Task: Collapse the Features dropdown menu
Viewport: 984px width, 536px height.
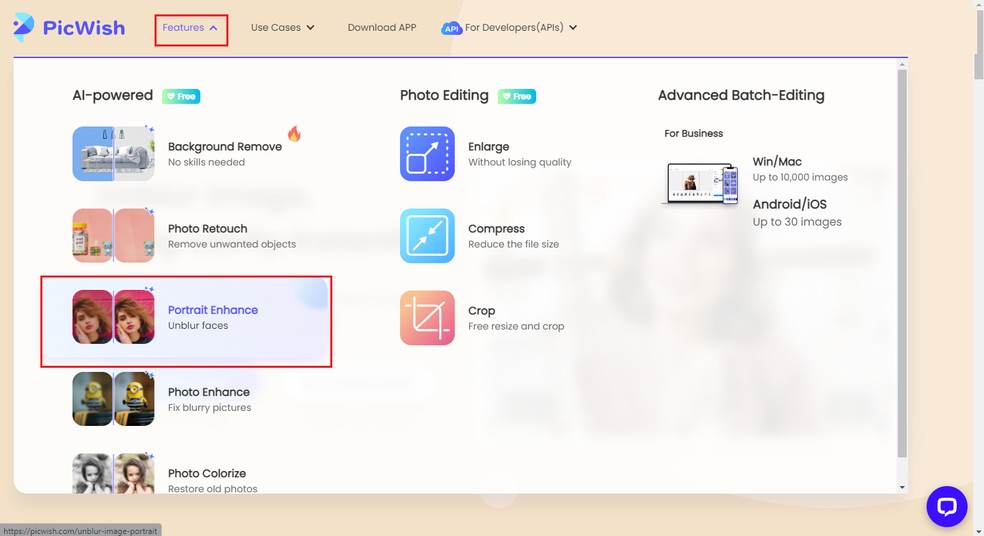Action: [x=191, y=28]
